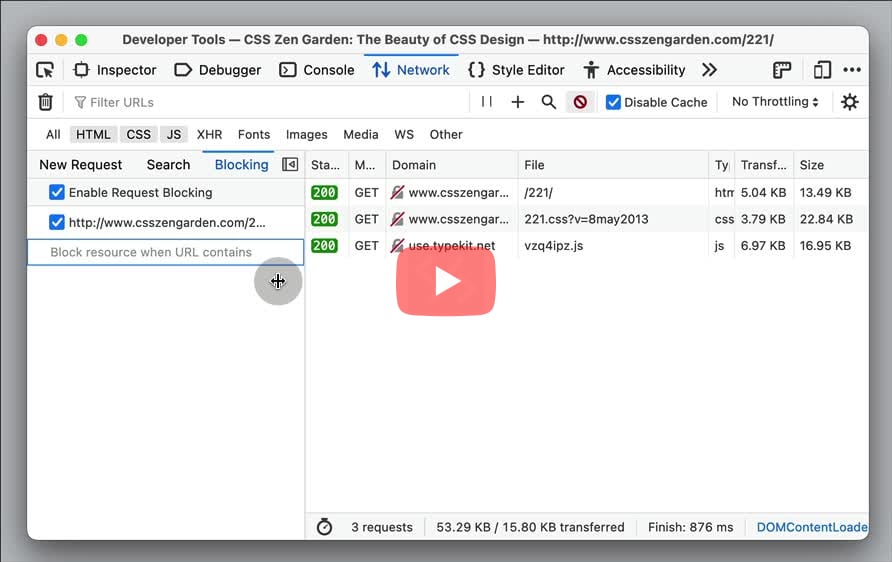Screen dimensions: 892x562
Task: Select the 221.css?v=8may2013 request
Action: 586,219
